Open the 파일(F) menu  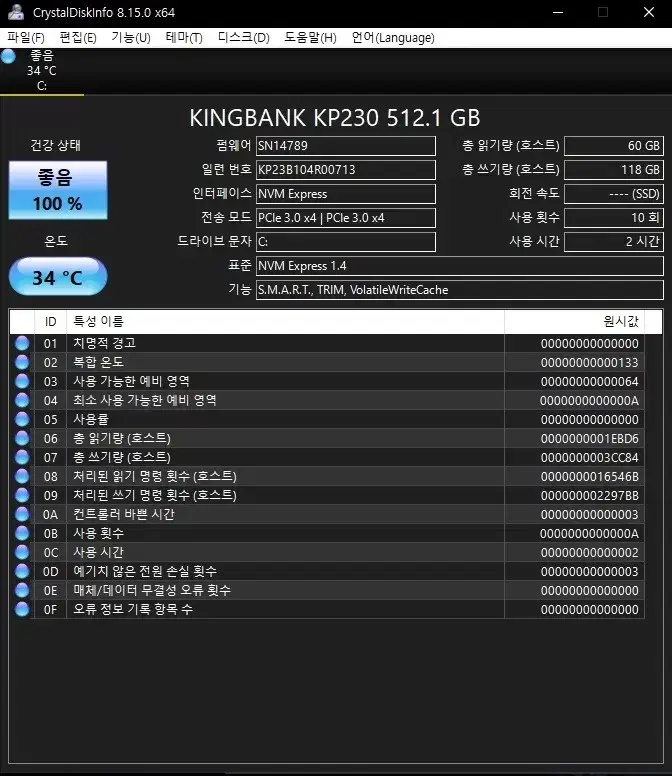[25, 38]
